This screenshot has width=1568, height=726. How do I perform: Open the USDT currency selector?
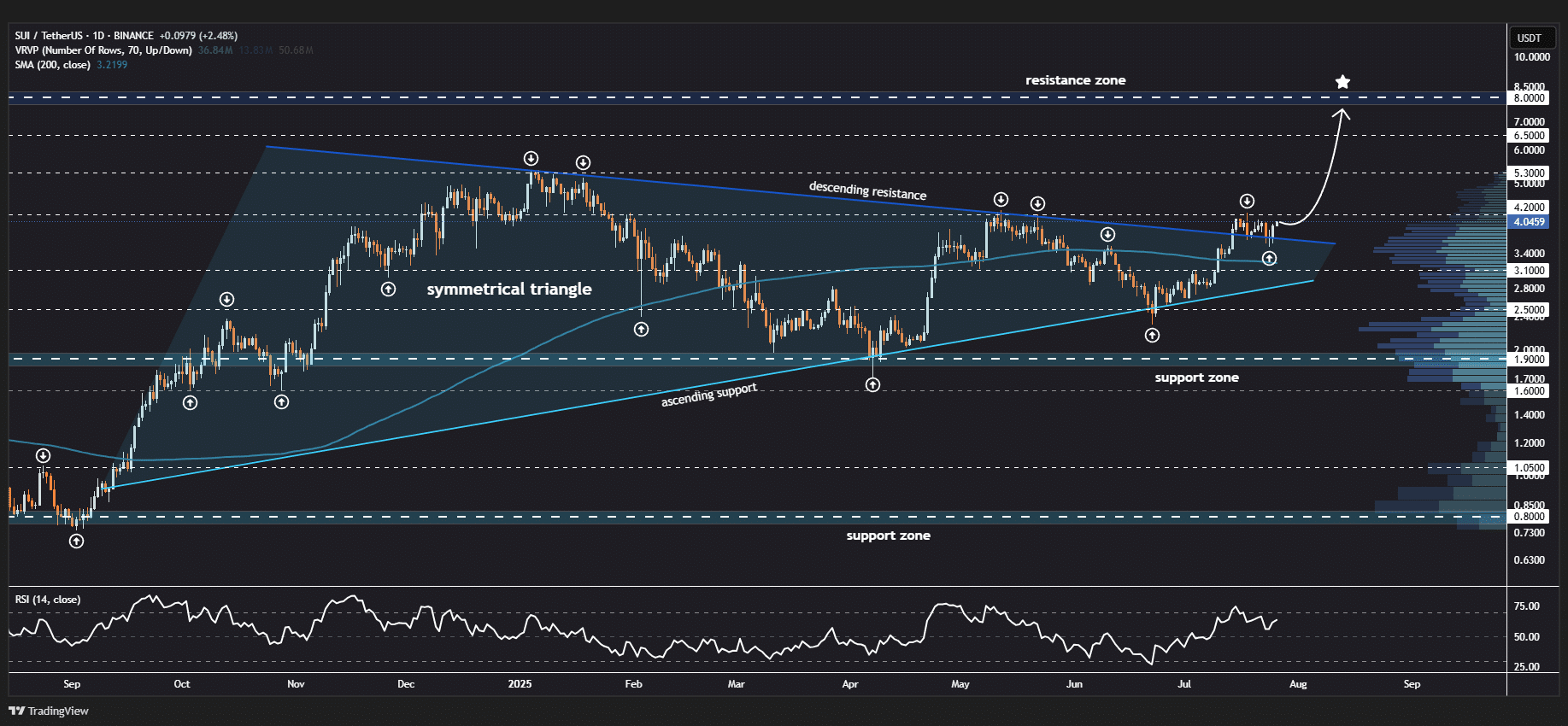point(1529,38)
